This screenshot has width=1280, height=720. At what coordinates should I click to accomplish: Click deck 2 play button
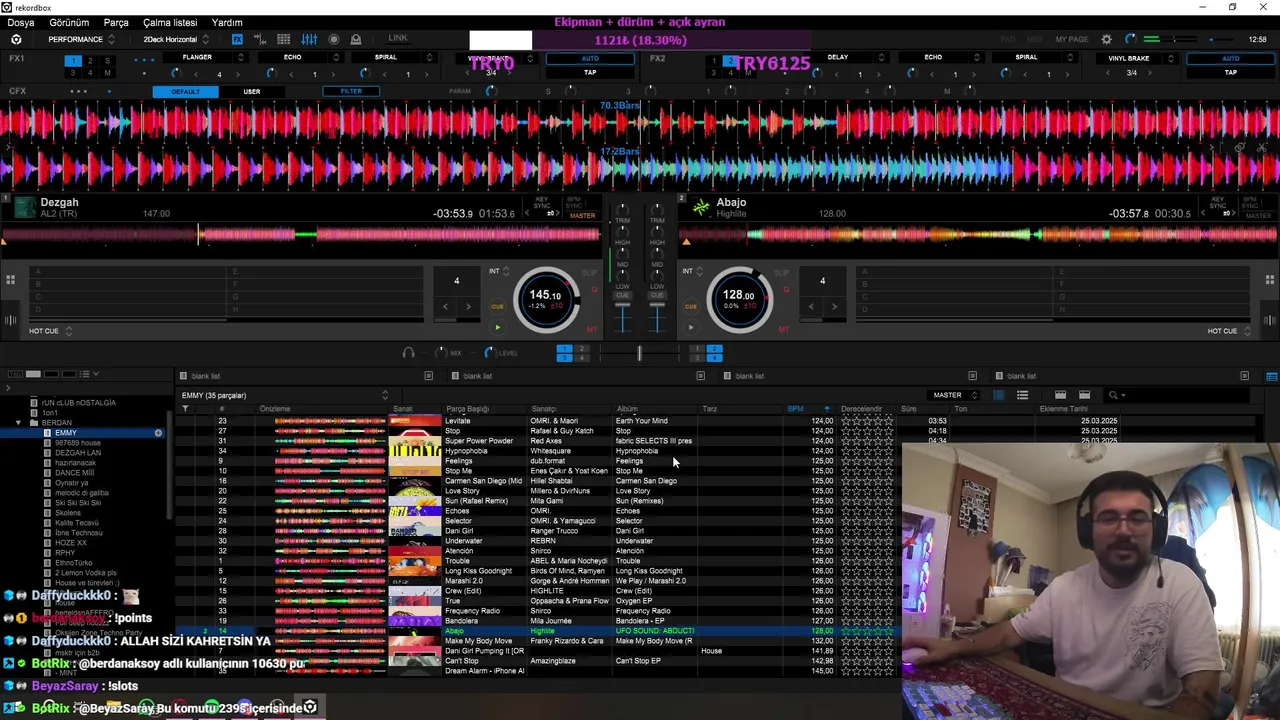click(690, 327)
